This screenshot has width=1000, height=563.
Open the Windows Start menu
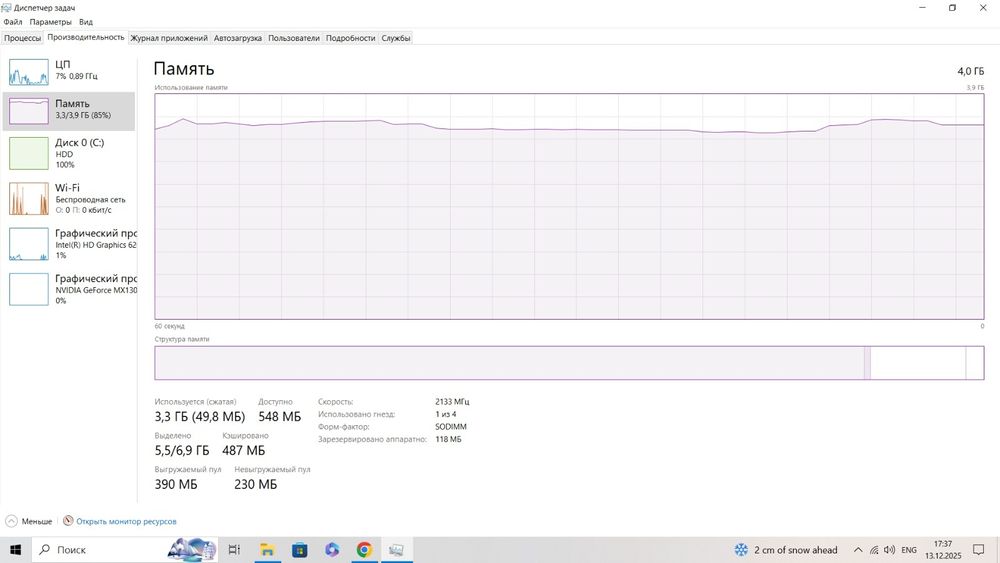click(x=15, y=550)
